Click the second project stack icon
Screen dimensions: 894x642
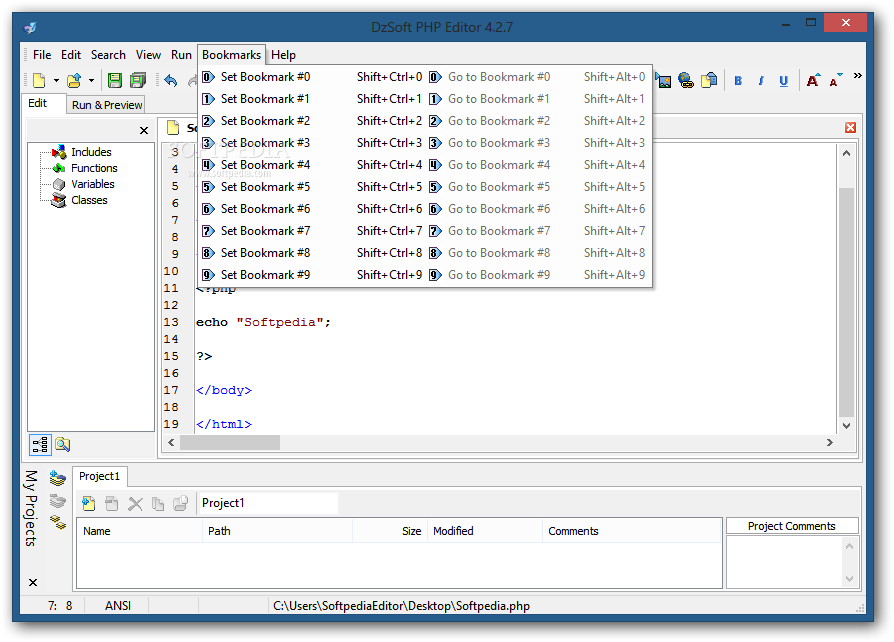point(58,502)
